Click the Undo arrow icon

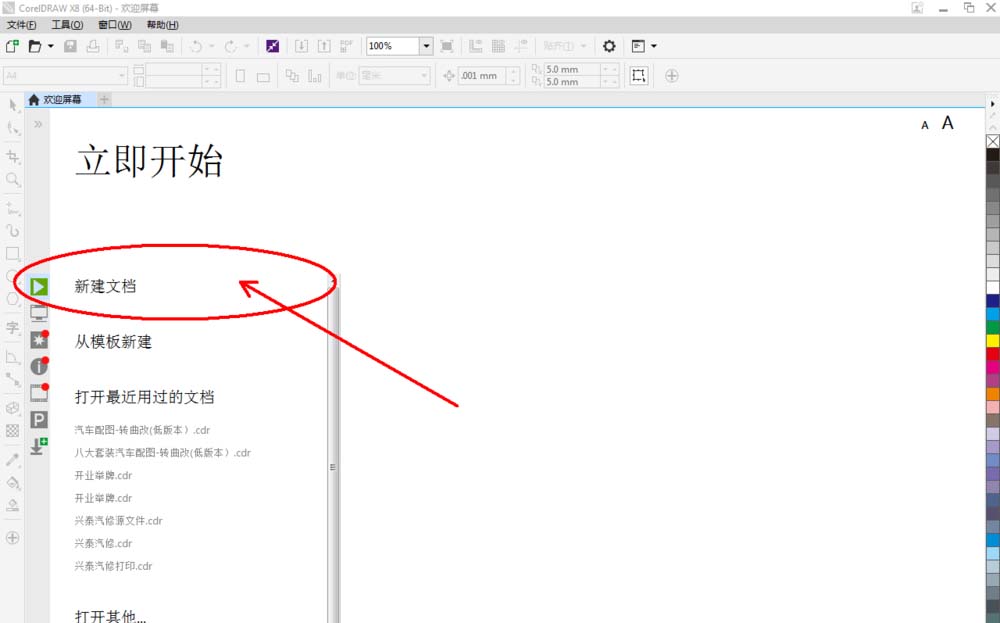pyautogui.click(x=196, y=46)
